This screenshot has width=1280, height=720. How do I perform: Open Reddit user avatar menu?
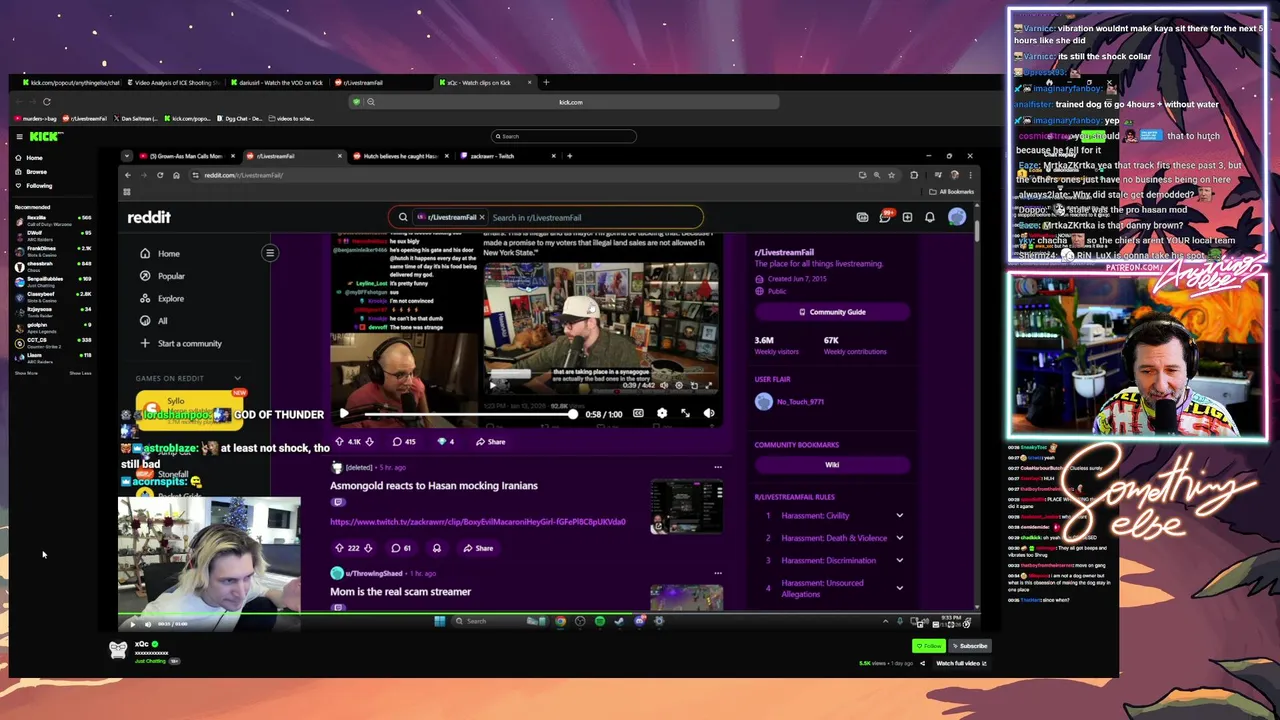coord(957,217)
